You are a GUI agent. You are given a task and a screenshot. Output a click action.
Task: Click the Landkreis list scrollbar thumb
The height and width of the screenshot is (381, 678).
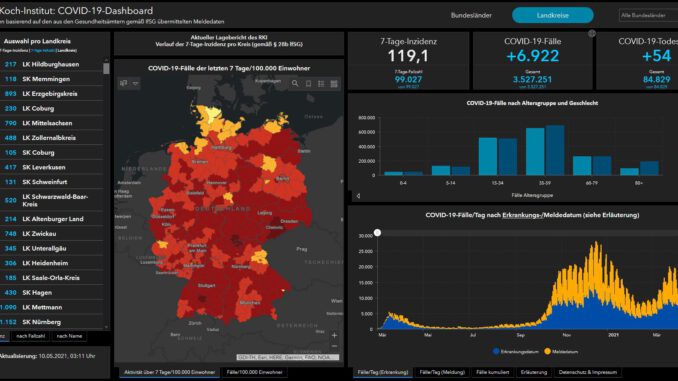[106, 68]
